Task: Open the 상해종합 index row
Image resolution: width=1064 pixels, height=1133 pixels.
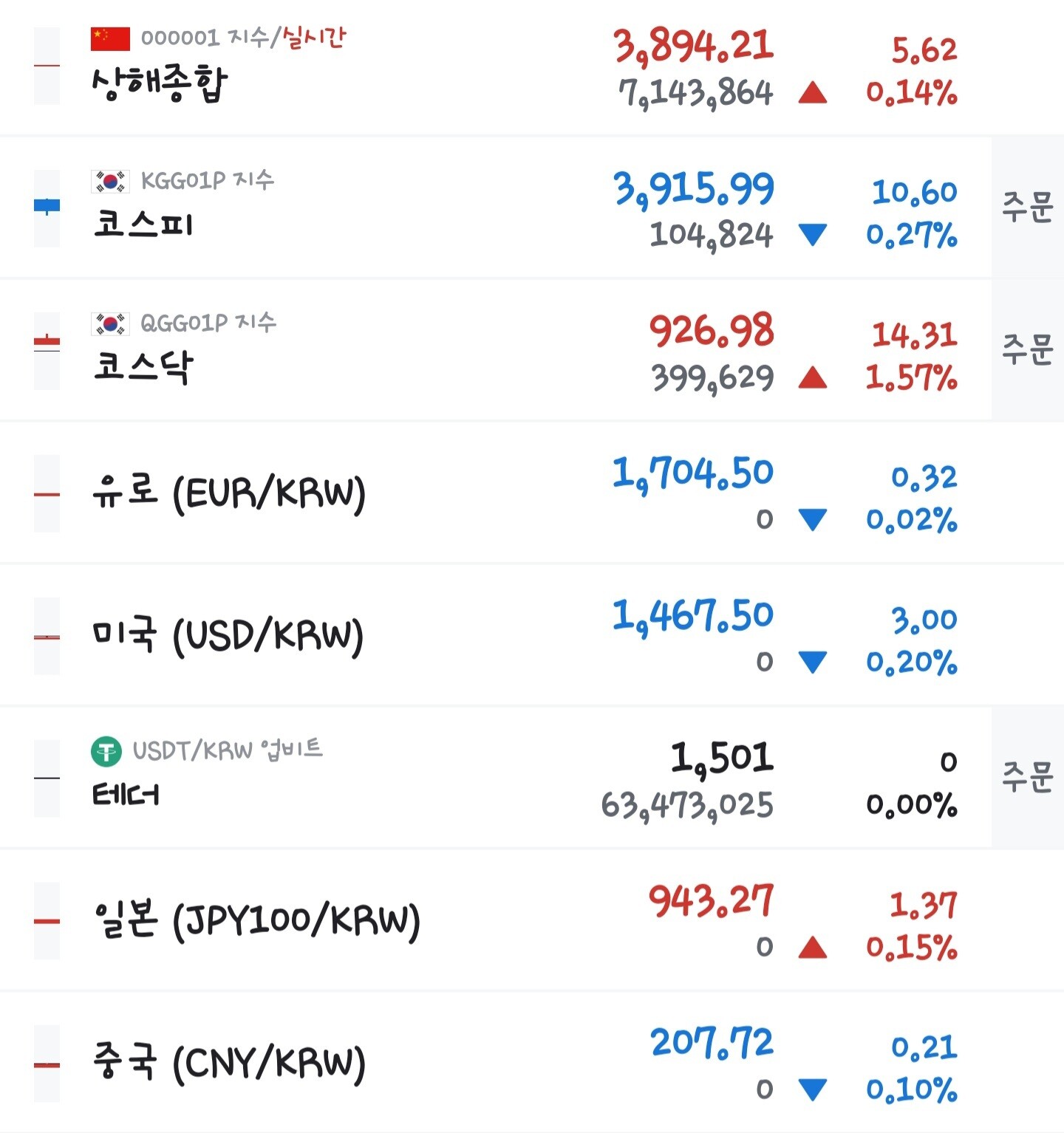Action: 532,66
